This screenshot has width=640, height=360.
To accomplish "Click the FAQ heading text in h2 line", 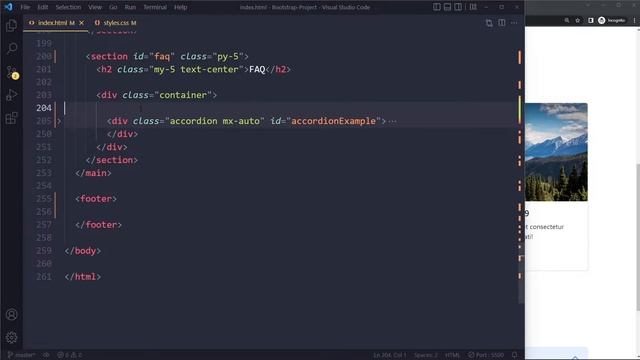I will pos(257,69).
